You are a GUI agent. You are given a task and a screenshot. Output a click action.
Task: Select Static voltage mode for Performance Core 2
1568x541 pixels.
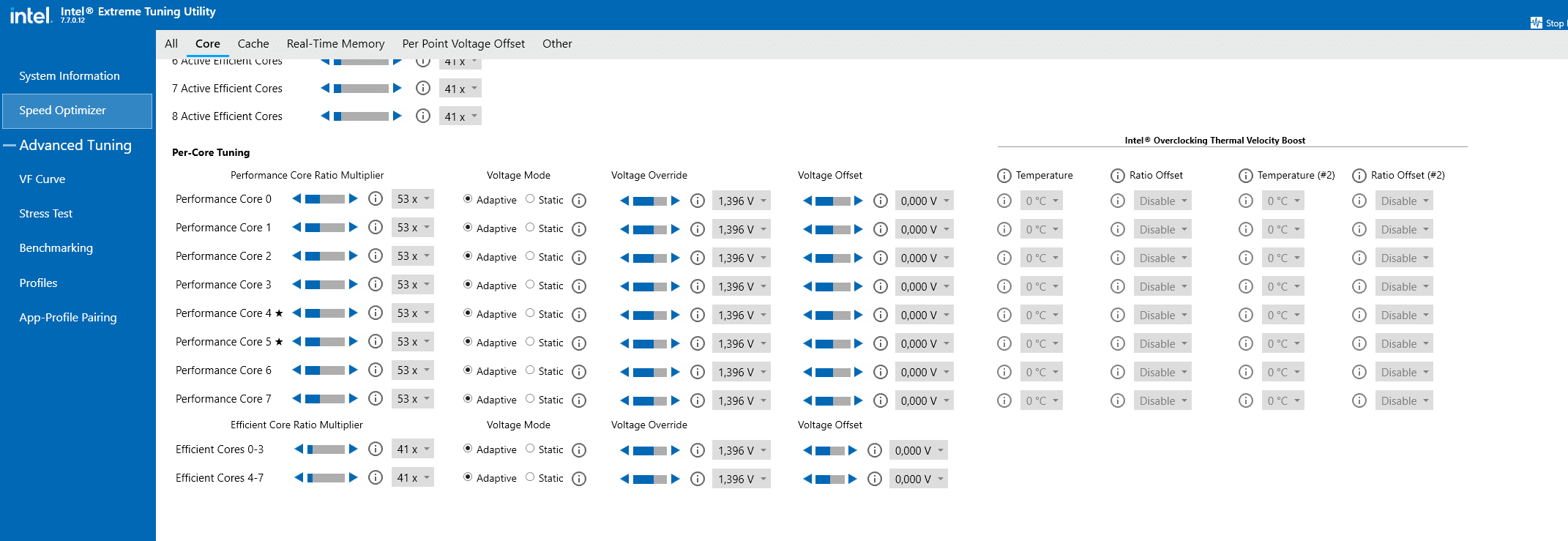coord(530,256)
